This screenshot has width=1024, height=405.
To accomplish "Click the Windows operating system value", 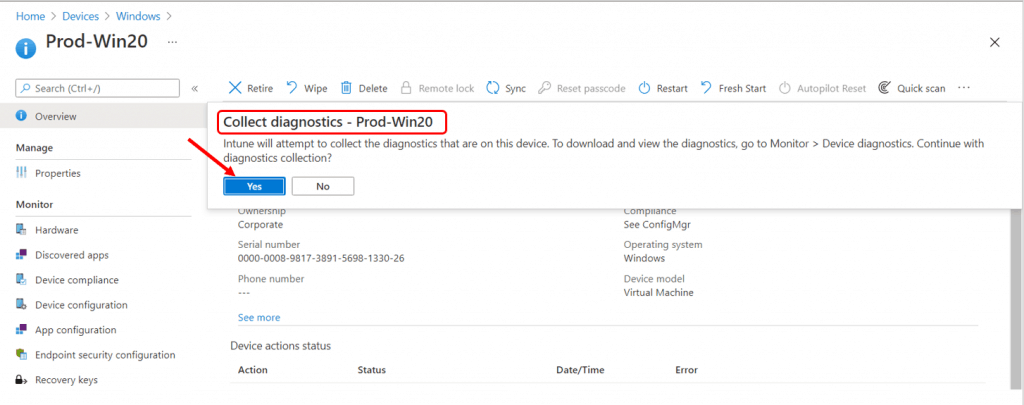I will tap(645, 258).
